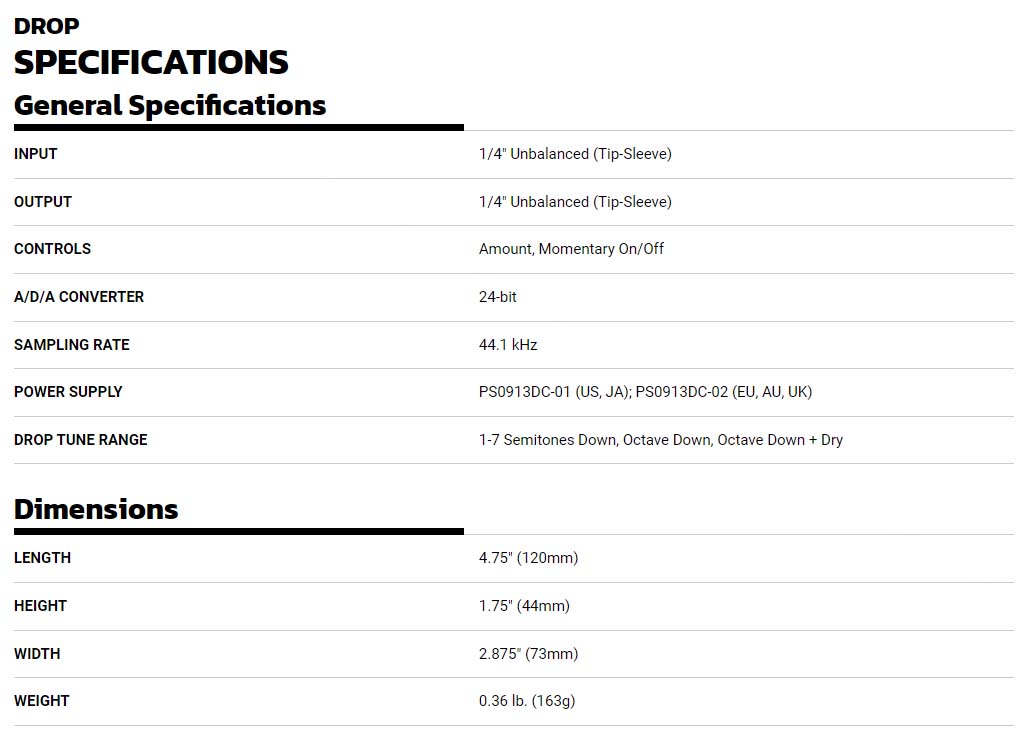Click the WEIGHT 0.36 lb. (163g) value

[527, 701]
